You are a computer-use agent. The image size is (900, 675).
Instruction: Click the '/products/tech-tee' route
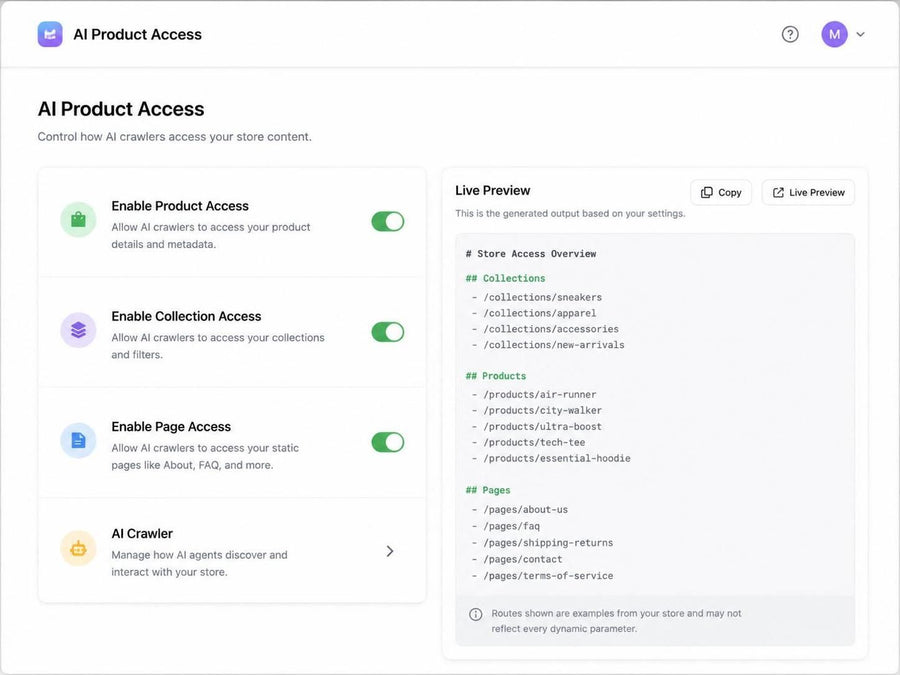point(534,443)
